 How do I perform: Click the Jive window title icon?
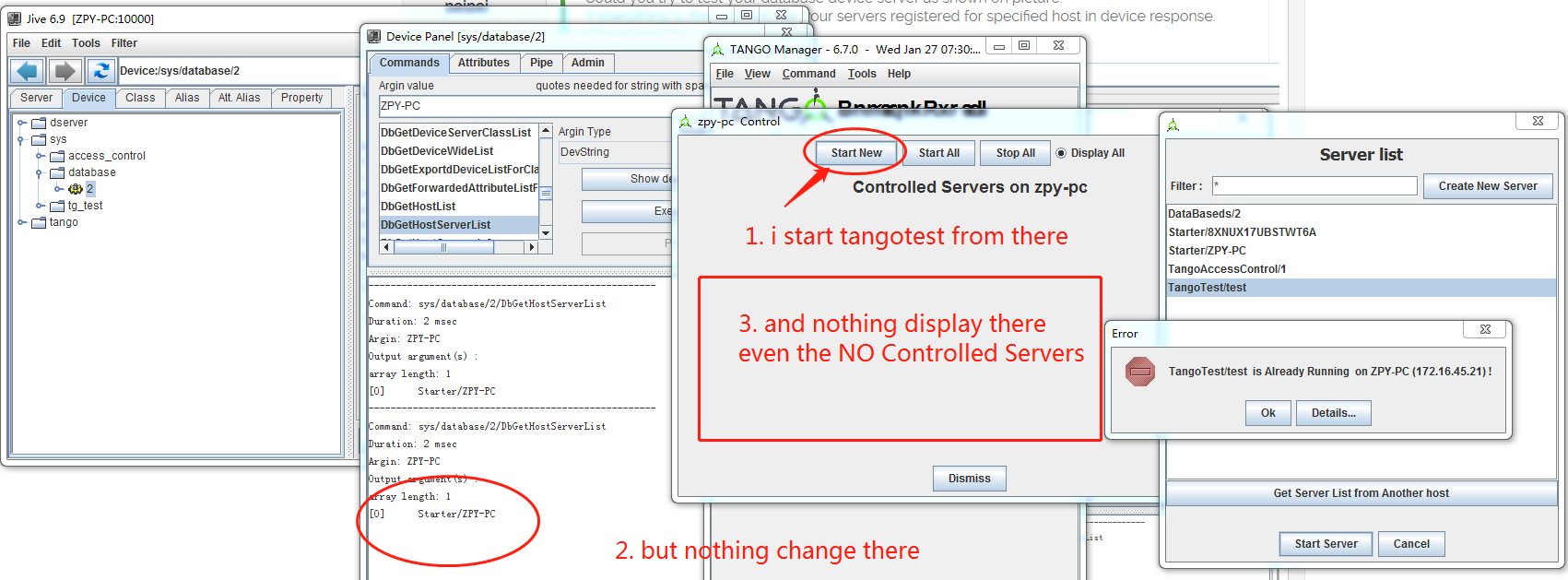pyautogui.click(x=15, y=18)
